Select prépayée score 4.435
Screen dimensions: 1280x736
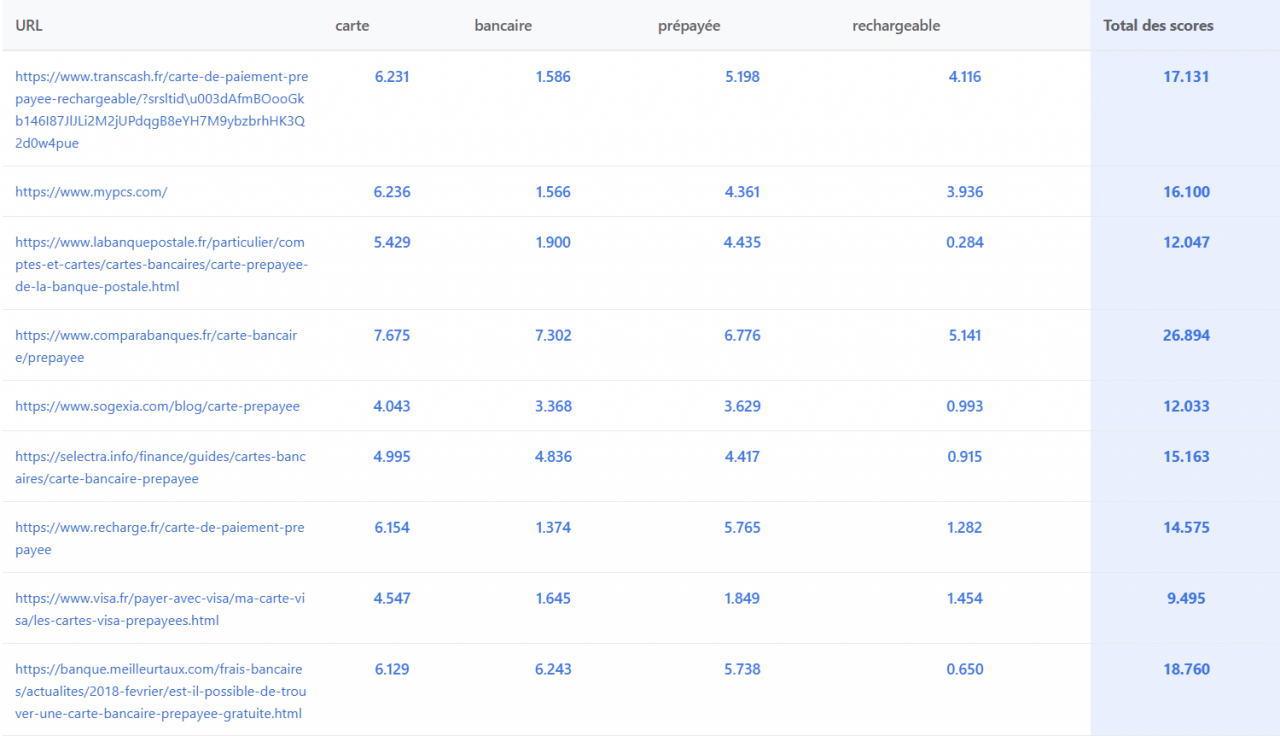click(742, 242)
